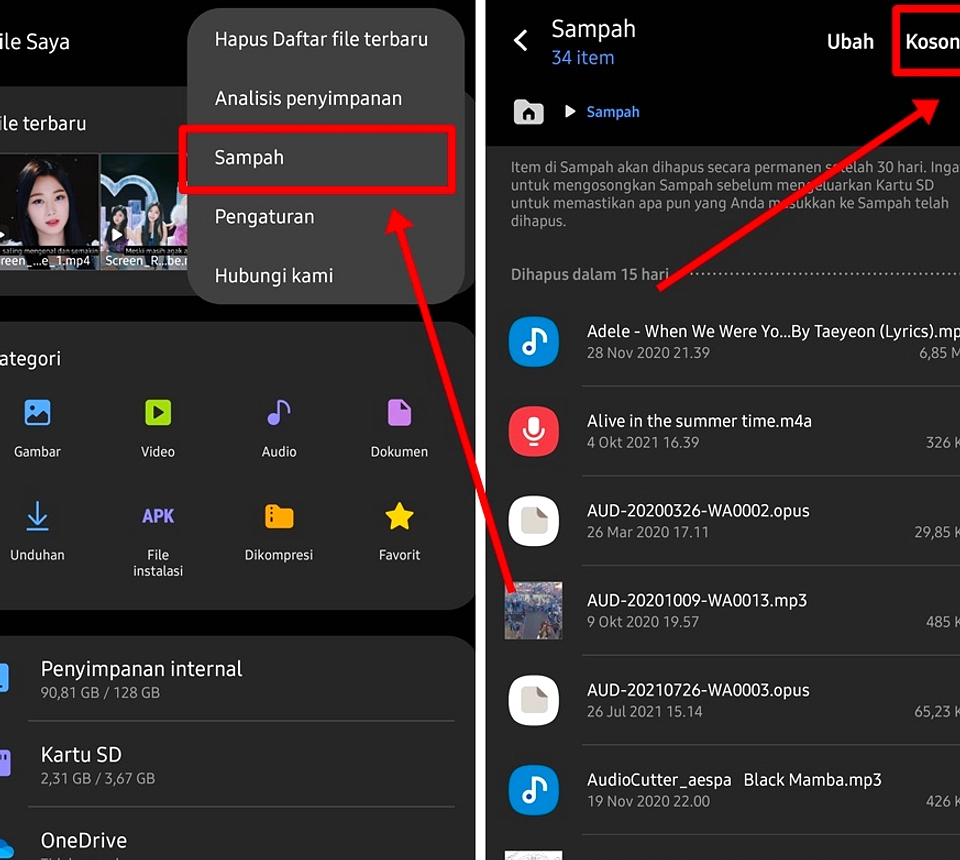The image size is (960, 860).
Task: Open the Unduhan downloads icon
Action: coord(37,516)
